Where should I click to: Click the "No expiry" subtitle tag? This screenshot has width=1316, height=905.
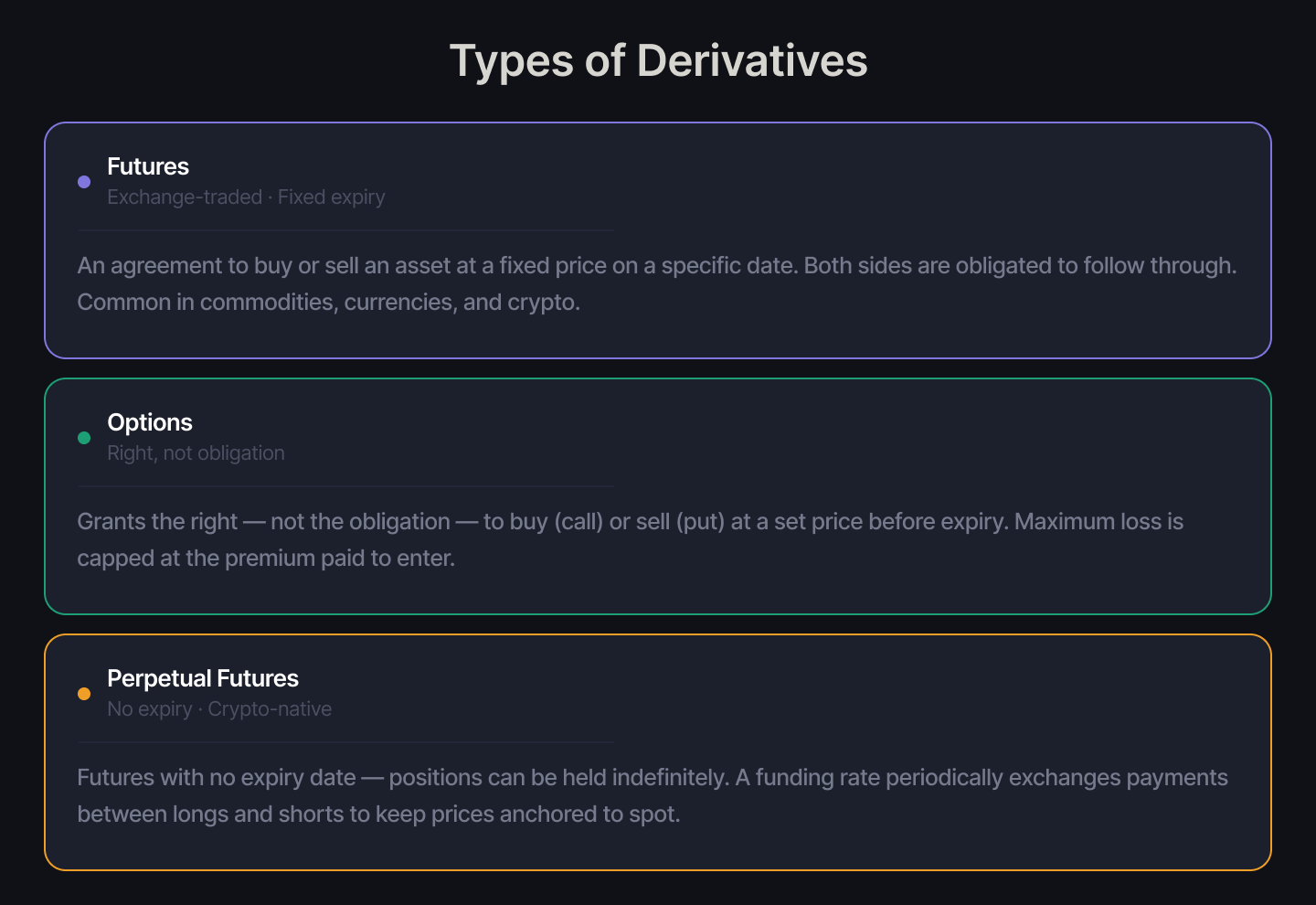click(x=150, y=709)
